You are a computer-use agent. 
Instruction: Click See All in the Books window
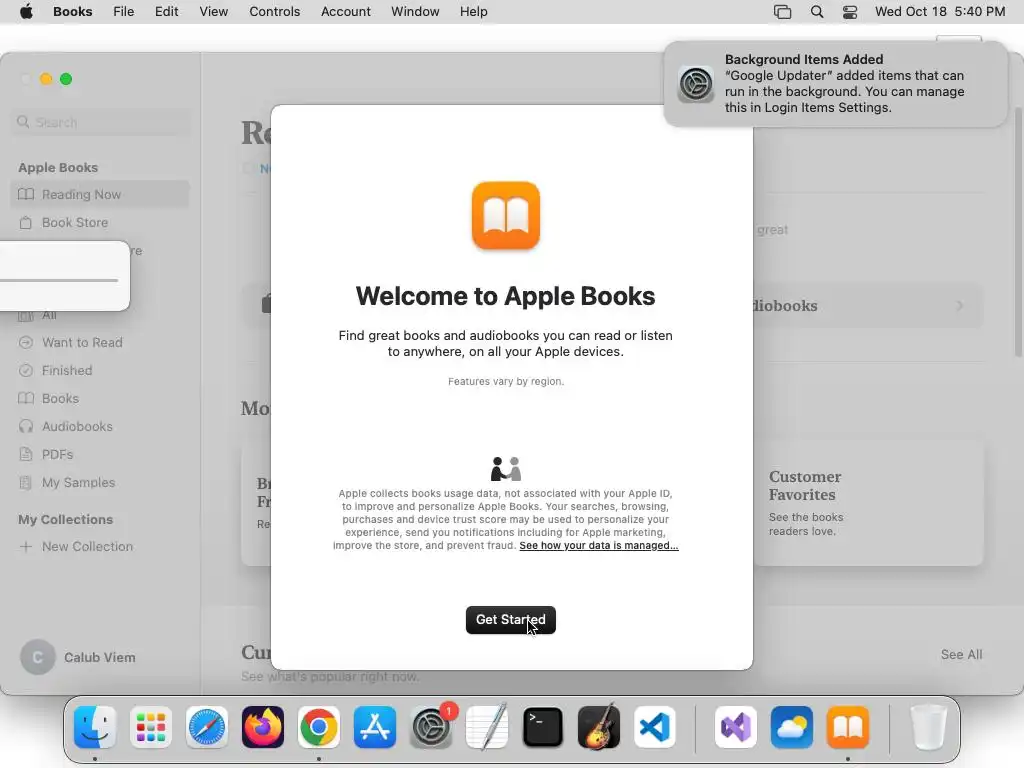pyautogui.click(x=961, y=654)
